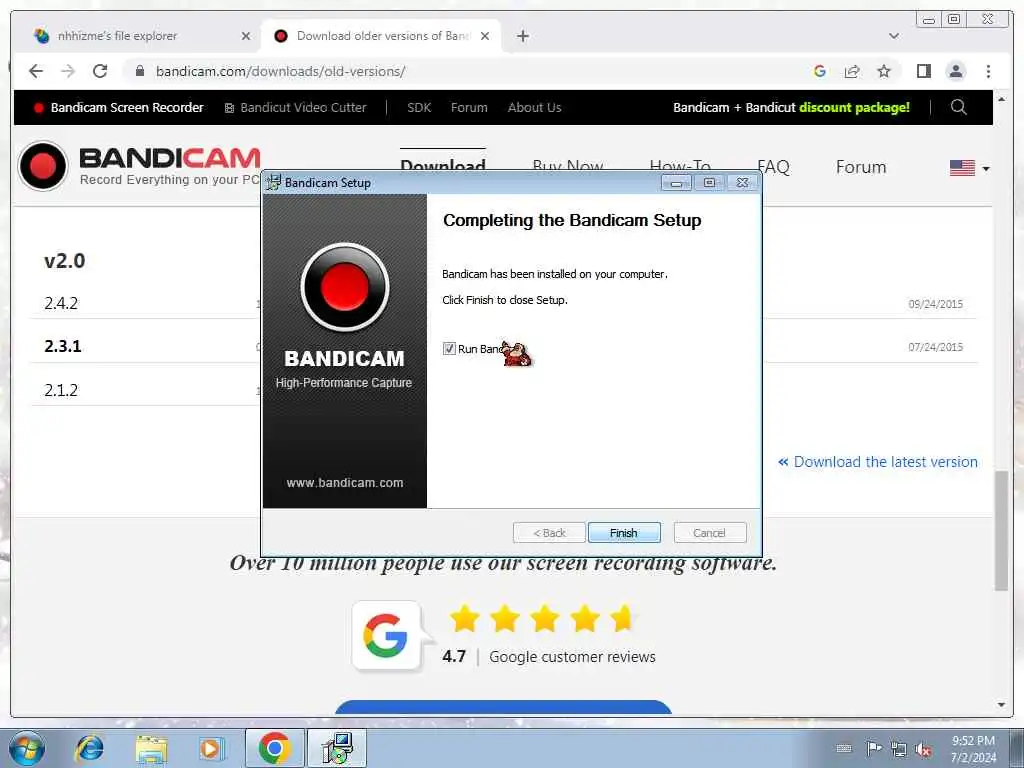Bookmark this page with star icon

(x=884, y=71)
